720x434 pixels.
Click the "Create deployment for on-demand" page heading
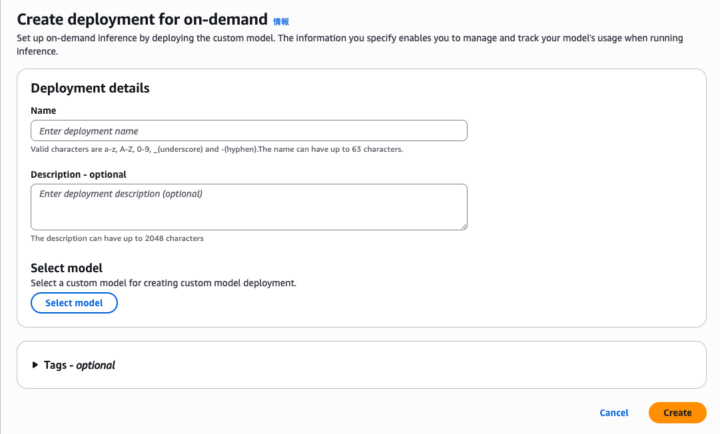click(143, 19)
